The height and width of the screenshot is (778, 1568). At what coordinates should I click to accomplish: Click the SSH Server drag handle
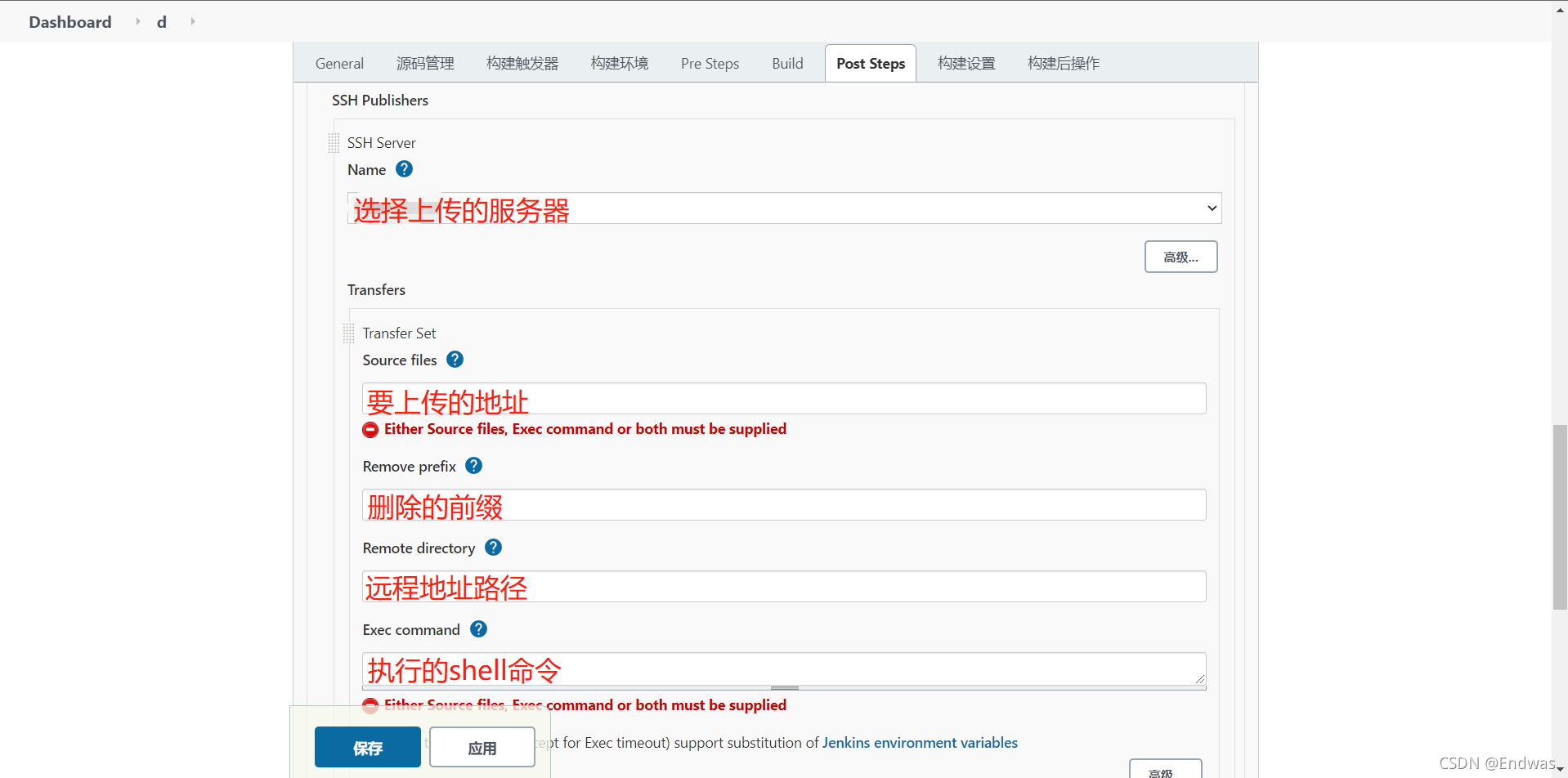(334, 143)
